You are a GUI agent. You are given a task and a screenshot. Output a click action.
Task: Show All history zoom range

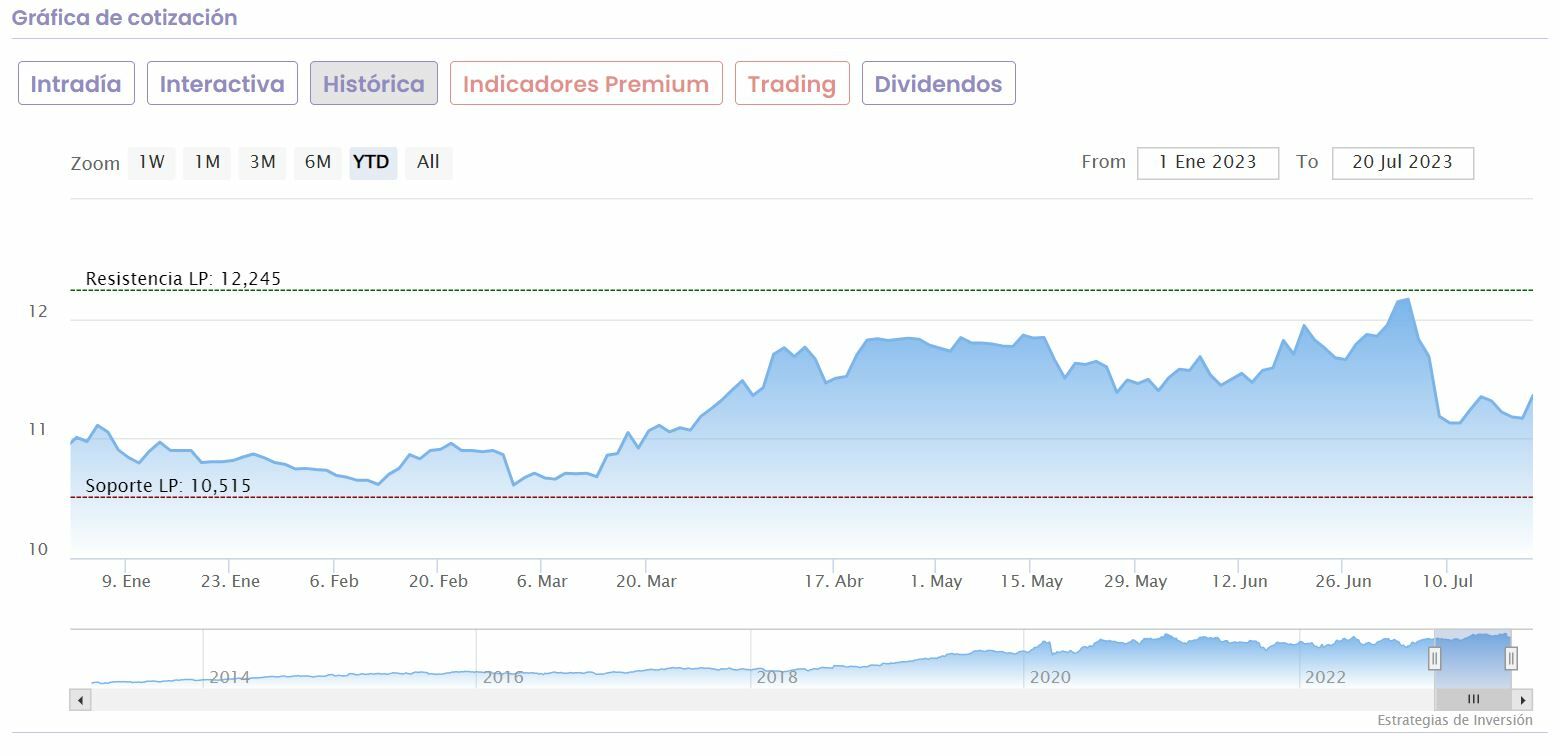click(428, 162)
